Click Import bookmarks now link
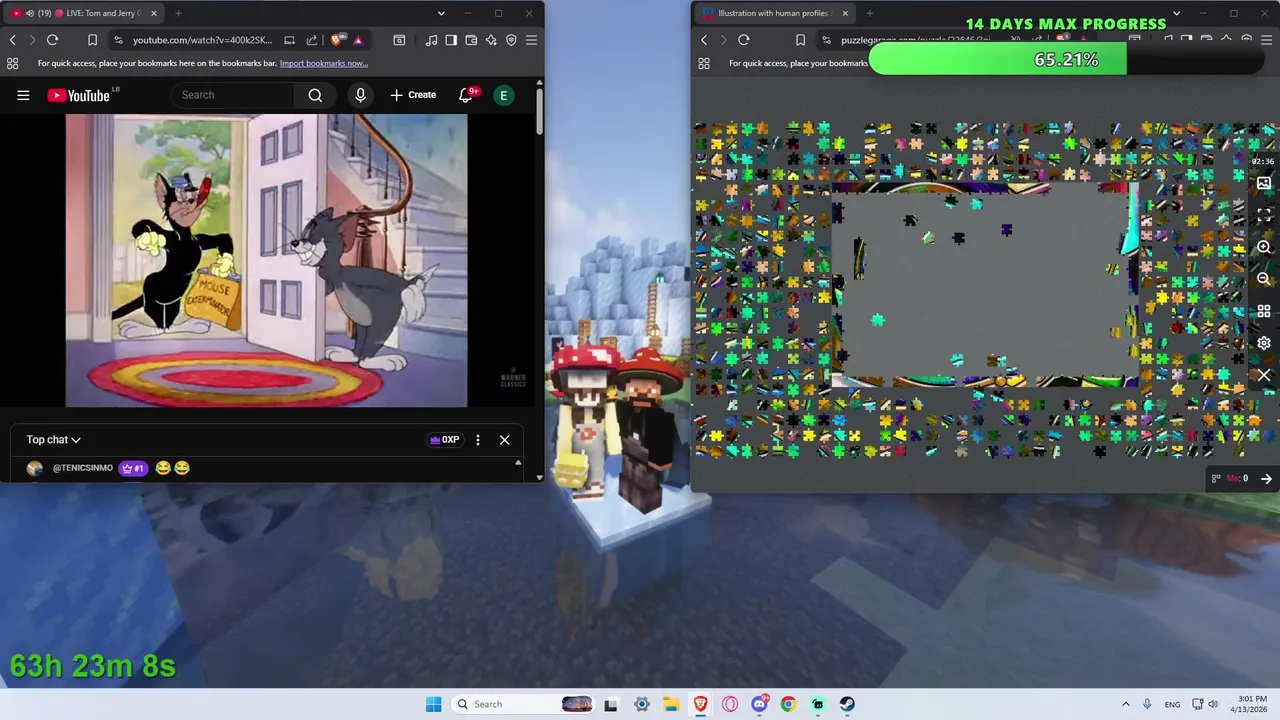Viewport: 1280px width, 720px height. tap(324, 63)
